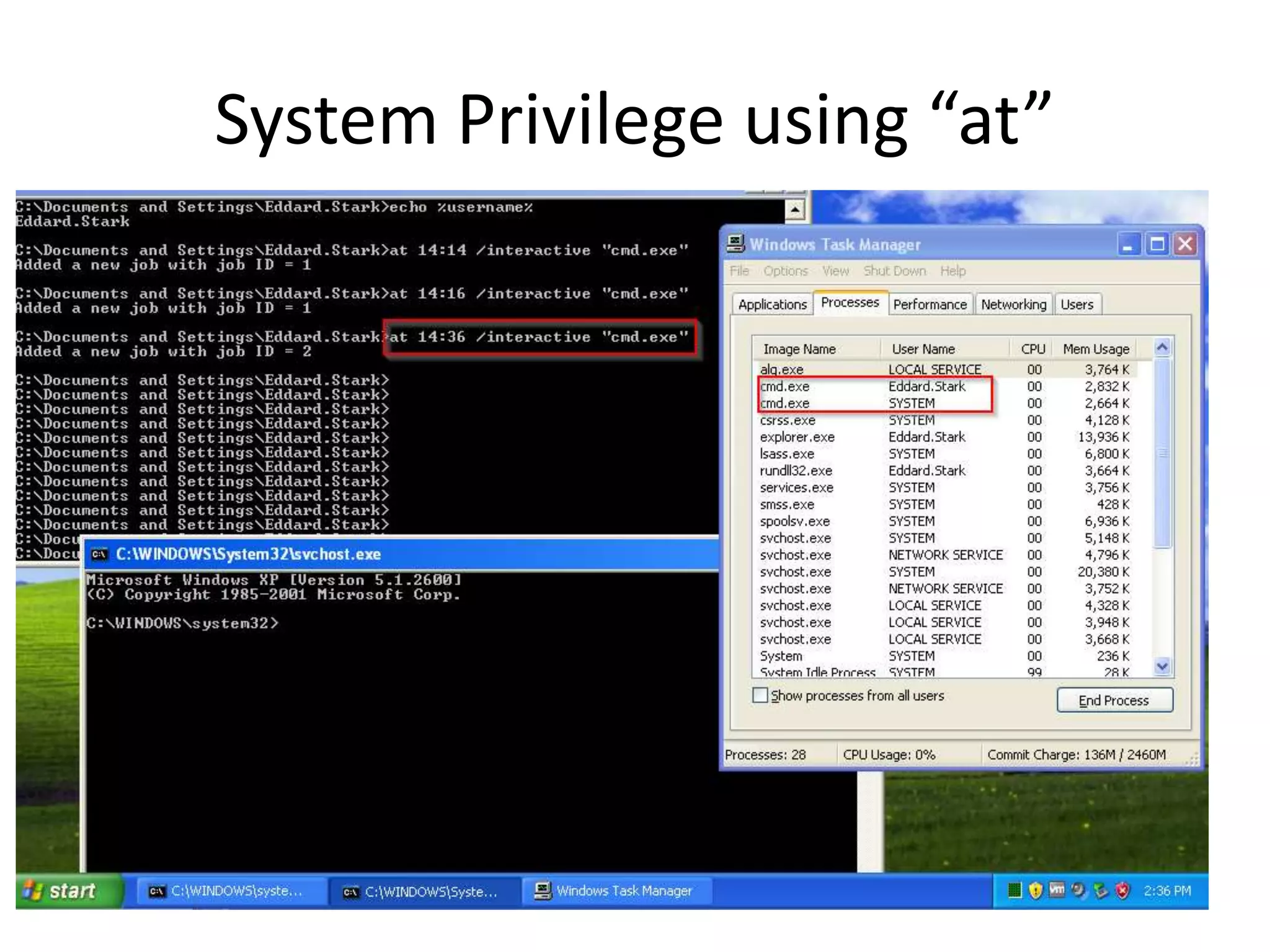Select svchost.exe row using 20,380 K

click(x=947, y=571)
